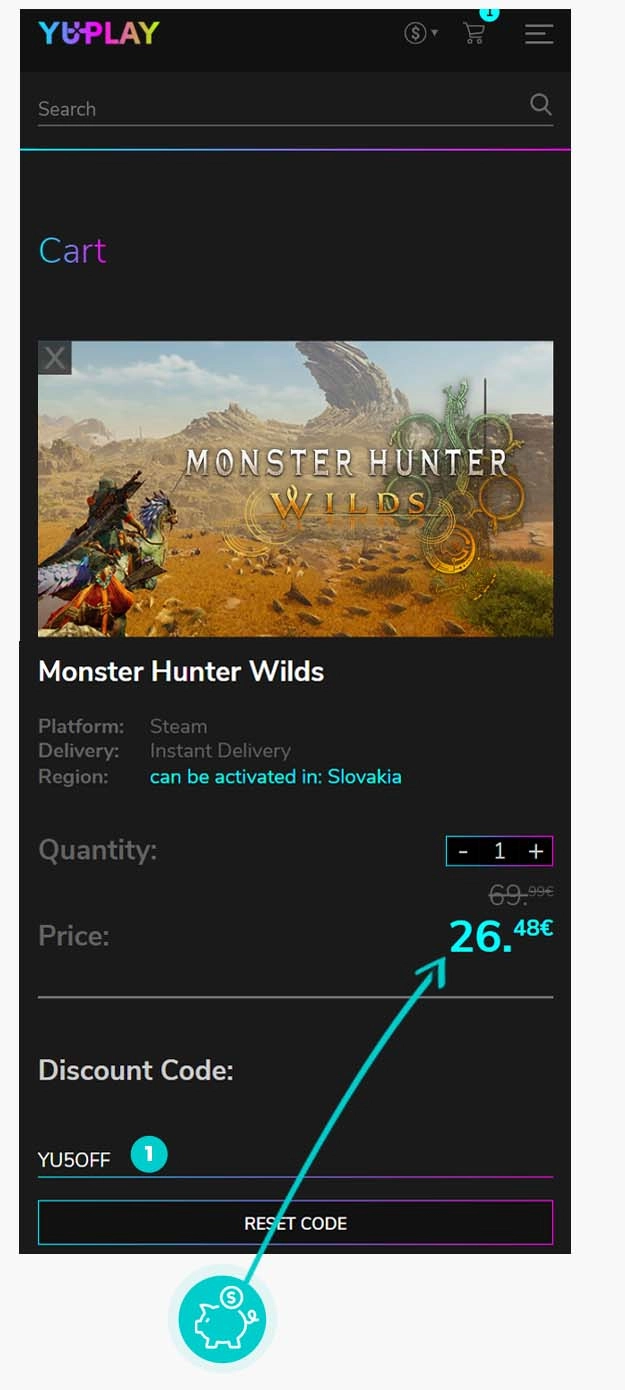This screenshot has height=1390, width=625.
Task: Open the Cart page heading link
Action: click(71, 252)
